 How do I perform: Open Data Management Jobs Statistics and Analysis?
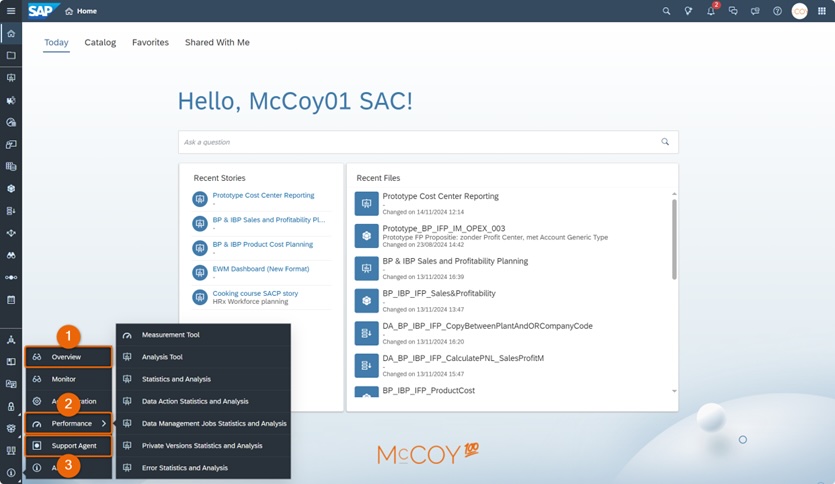(x=203, y=423)
